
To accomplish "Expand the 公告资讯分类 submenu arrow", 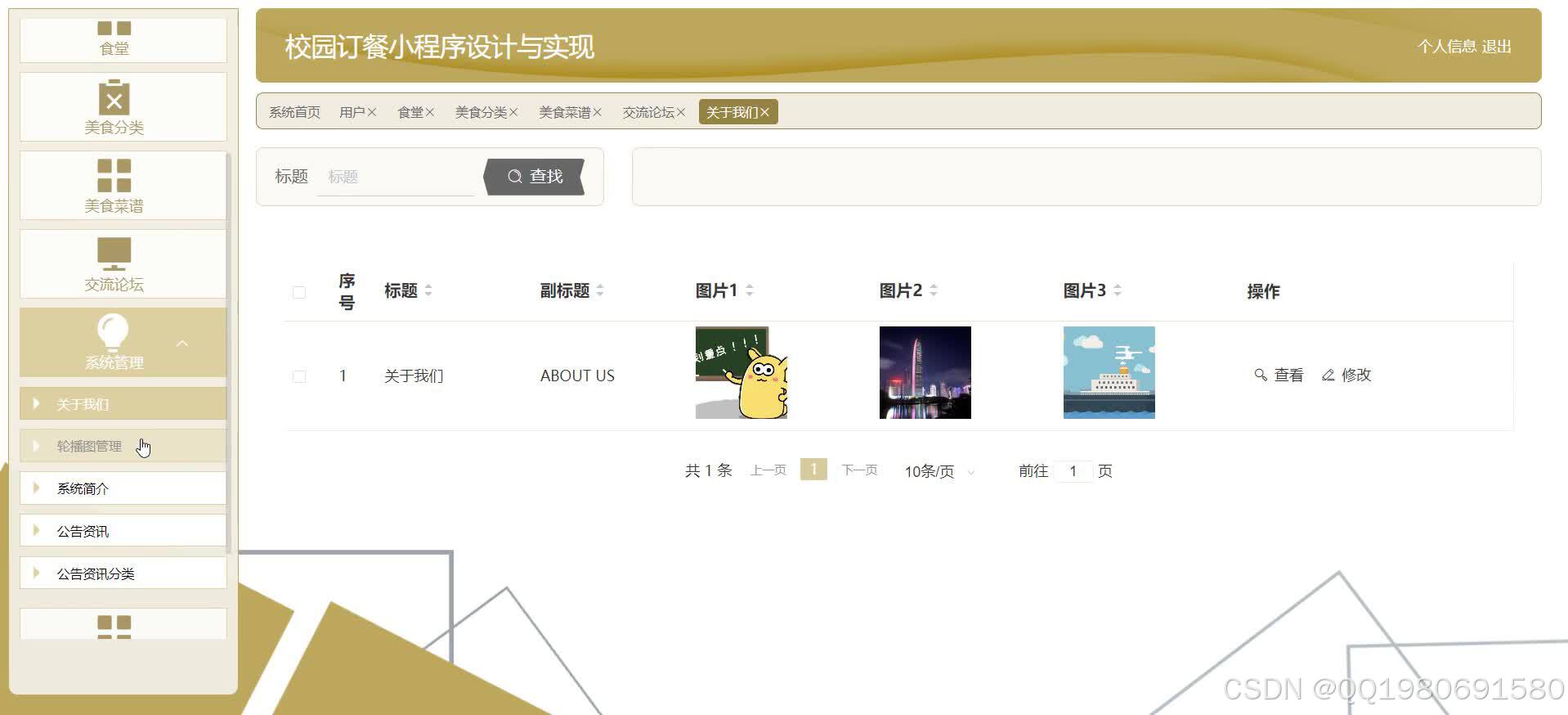I will click(36, 573).
